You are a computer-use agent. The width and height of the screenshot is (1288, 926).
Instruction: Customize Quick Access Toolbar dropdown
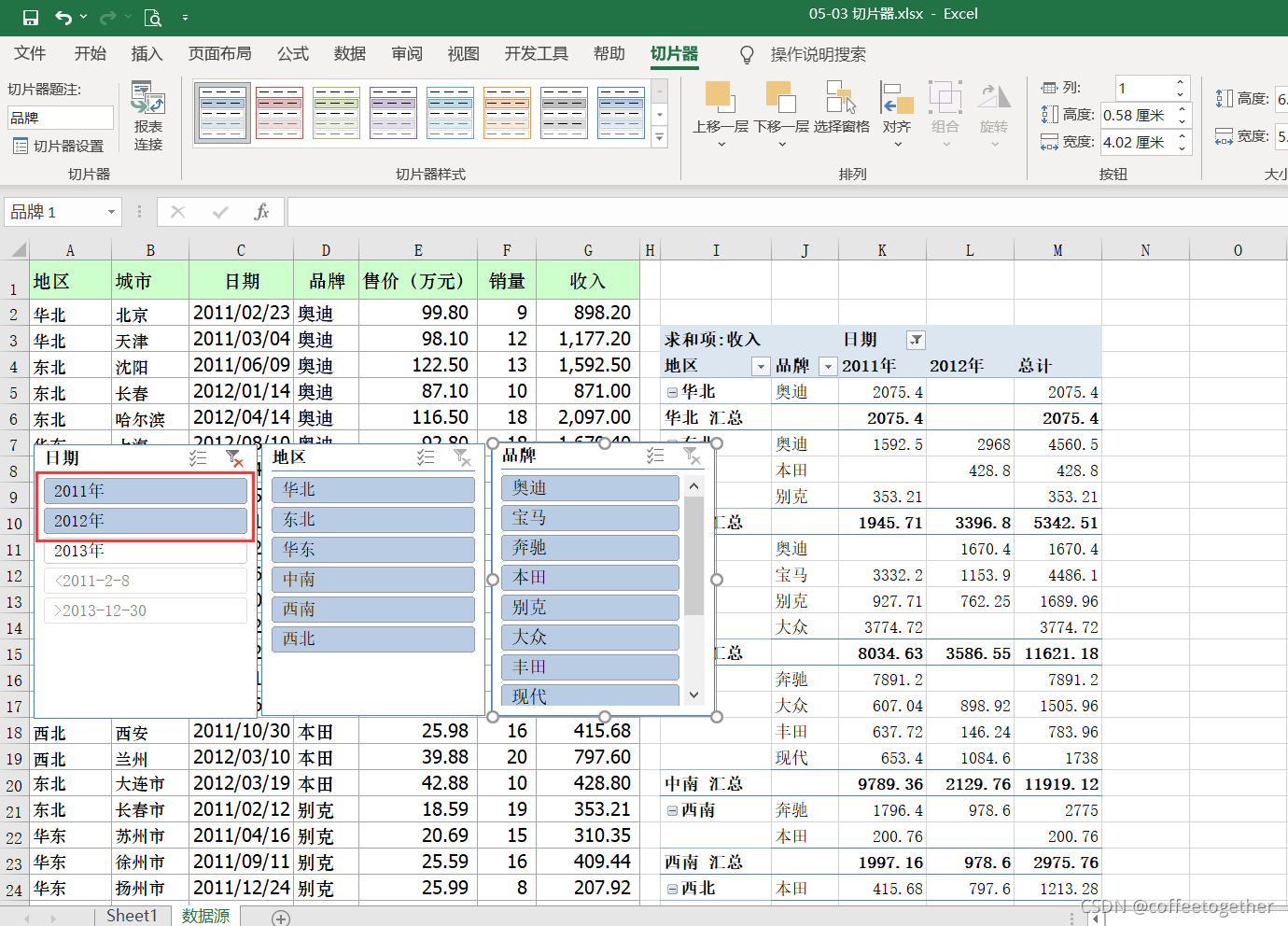[185, 17]
